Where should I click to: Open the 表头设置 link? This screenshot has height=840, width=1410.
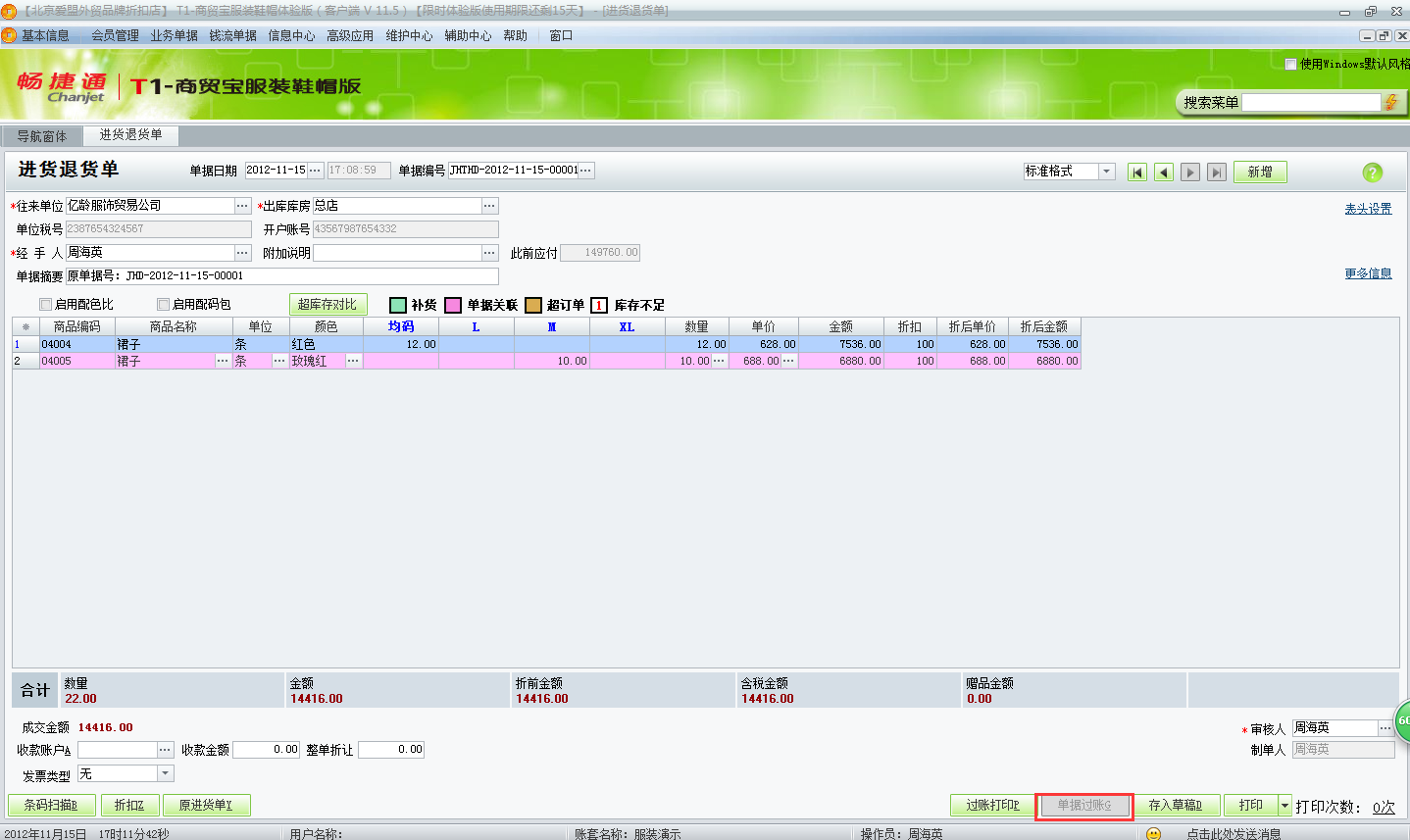(x=1368, y=210)
